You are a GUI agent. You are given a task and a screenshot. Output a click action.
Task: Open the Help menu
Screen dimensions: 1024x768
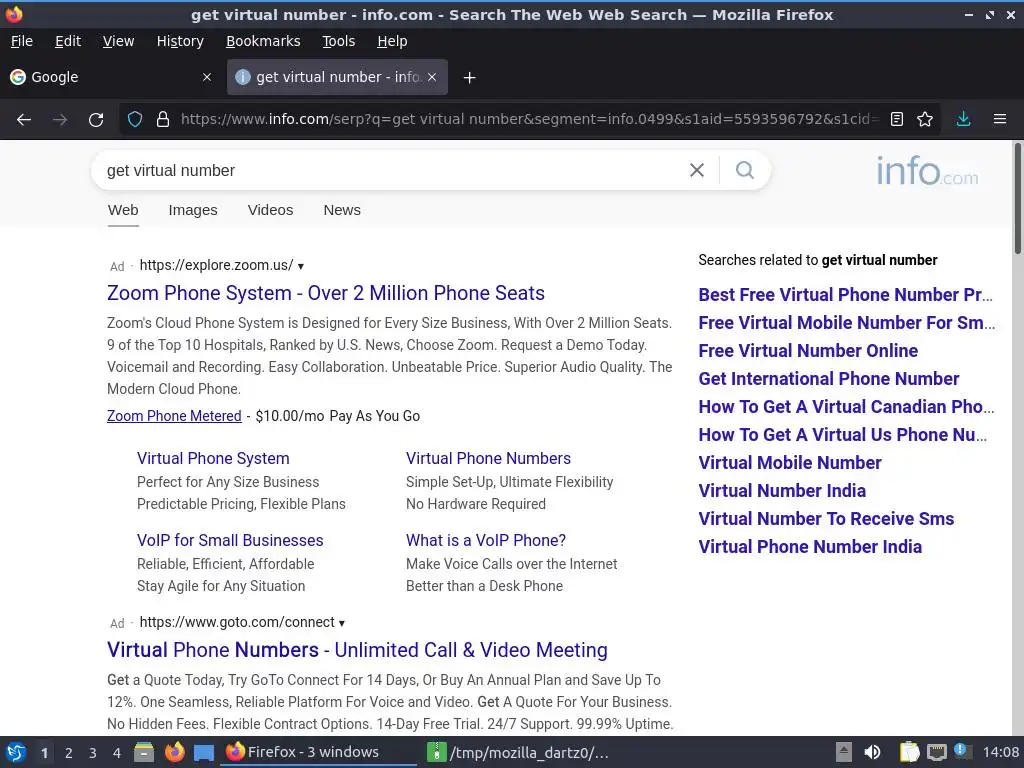[392, 41]
